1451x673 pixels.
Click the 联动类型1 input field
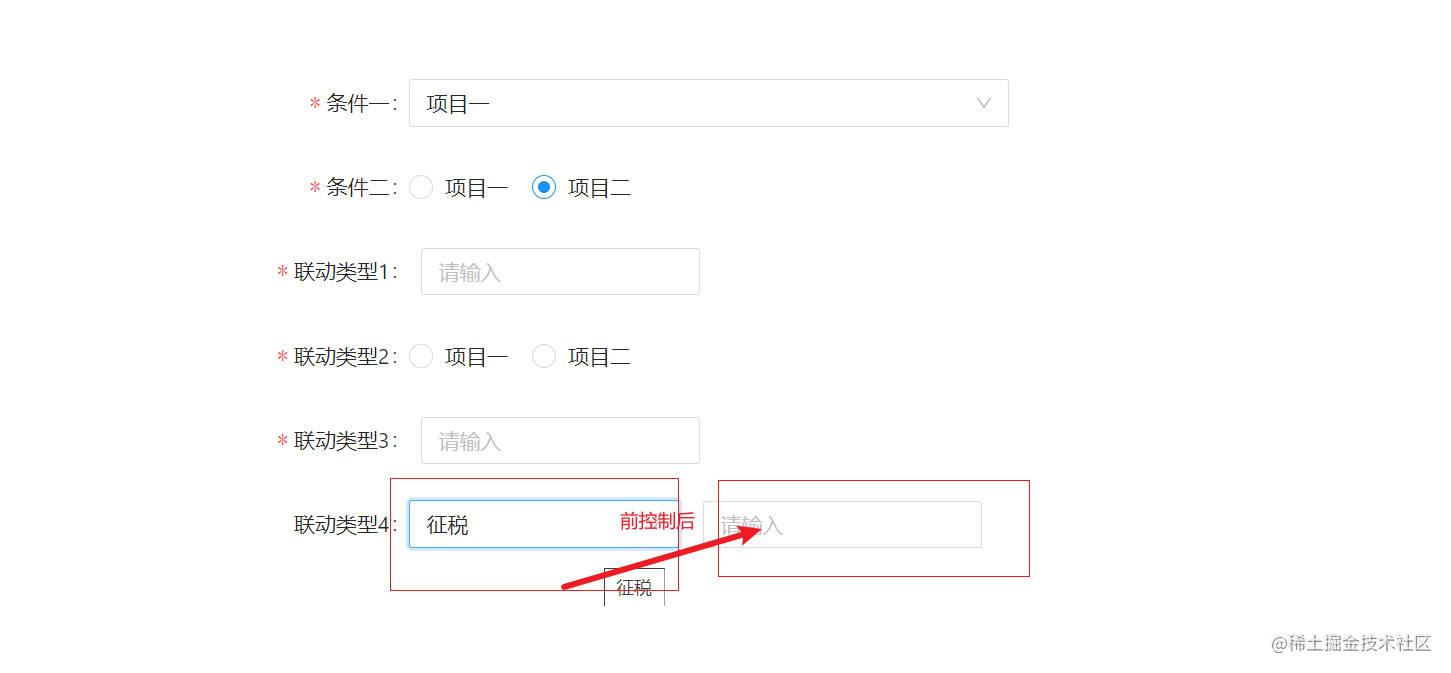[x=558, y=271]
